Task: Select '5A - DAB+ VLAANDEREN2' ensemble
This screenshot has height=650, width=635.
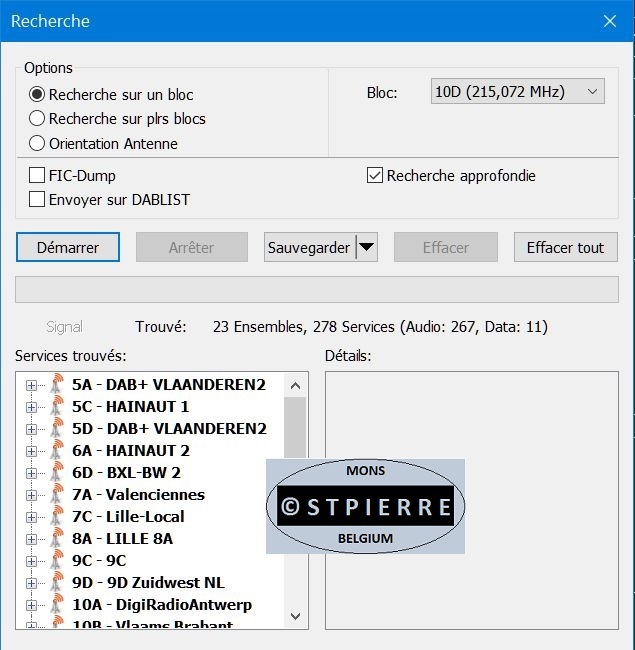Action: (169, 385)
